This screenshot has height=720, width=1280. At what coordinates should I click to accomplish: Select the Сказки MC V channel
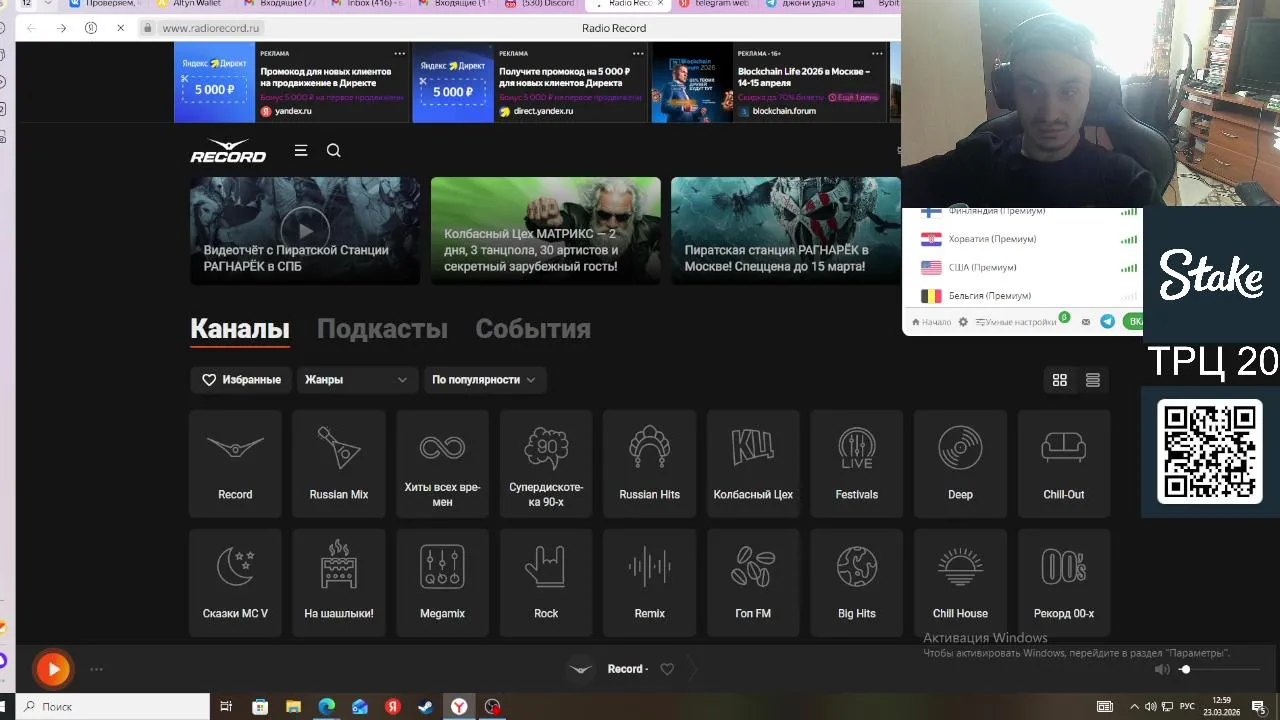235,583
